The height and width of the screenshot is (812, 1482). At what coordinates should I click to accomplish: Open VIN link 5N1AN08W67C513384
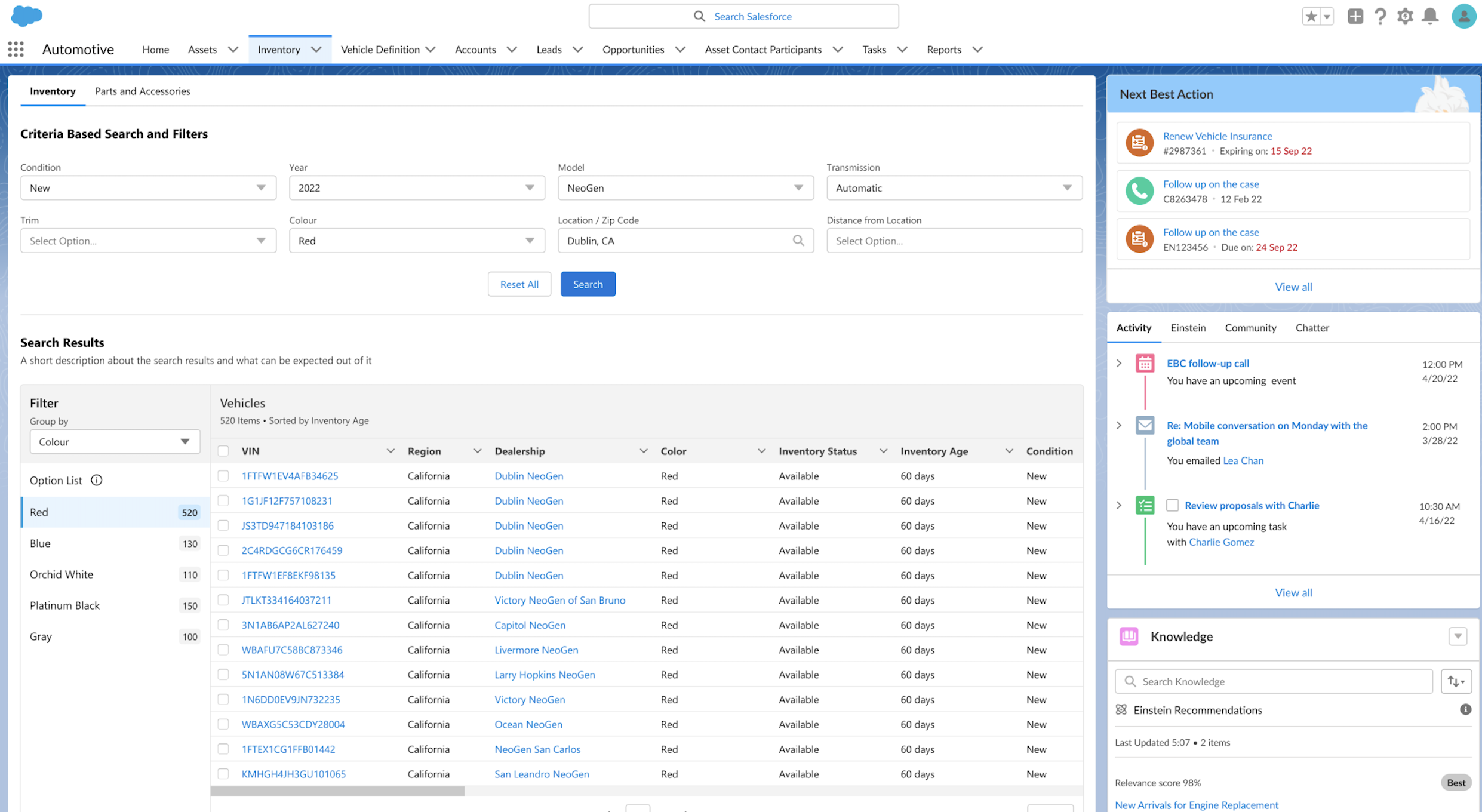293,674
